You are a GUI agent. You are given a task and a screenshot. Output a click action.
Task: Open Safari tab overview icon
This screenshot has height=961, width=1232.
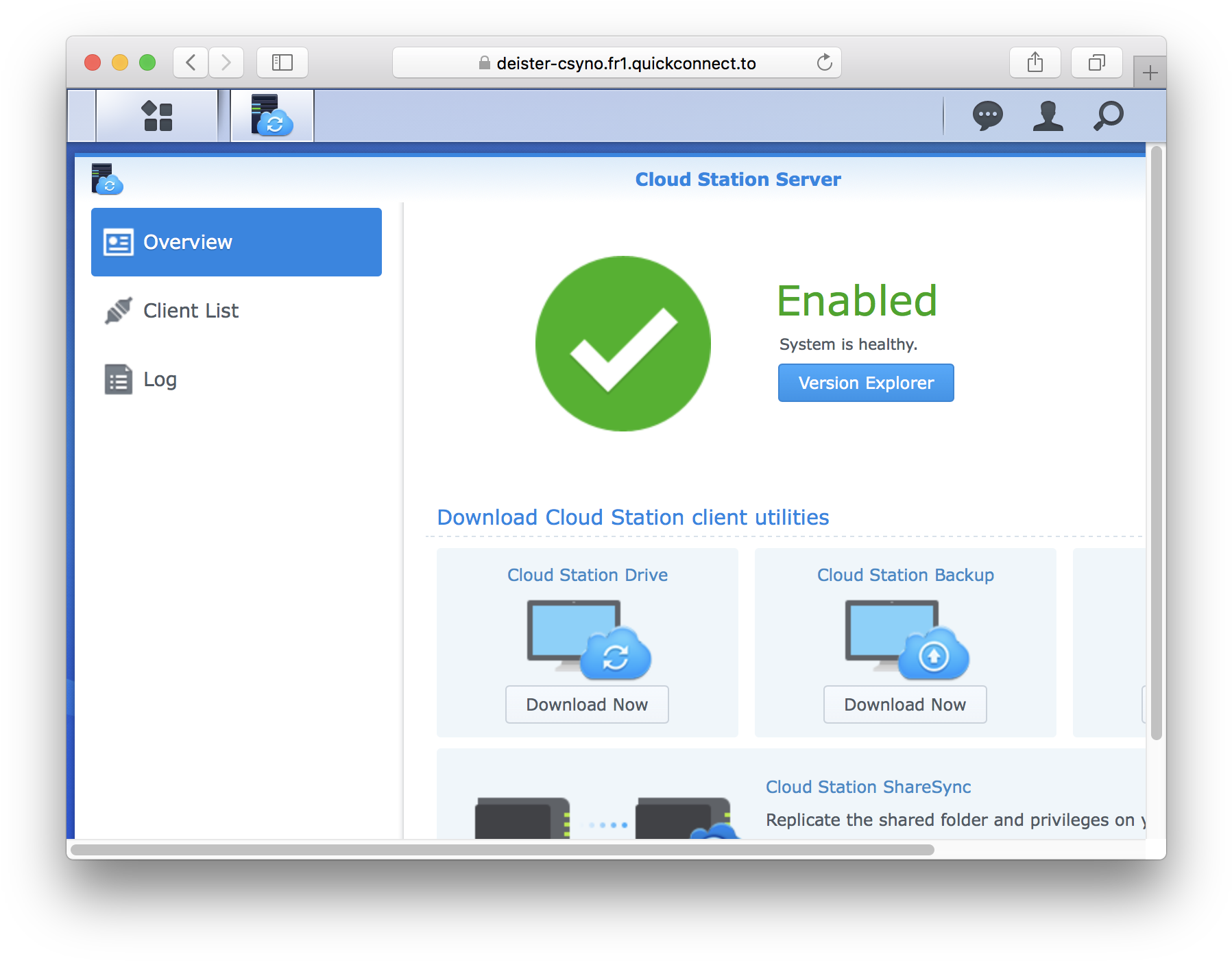(1096, 62)
